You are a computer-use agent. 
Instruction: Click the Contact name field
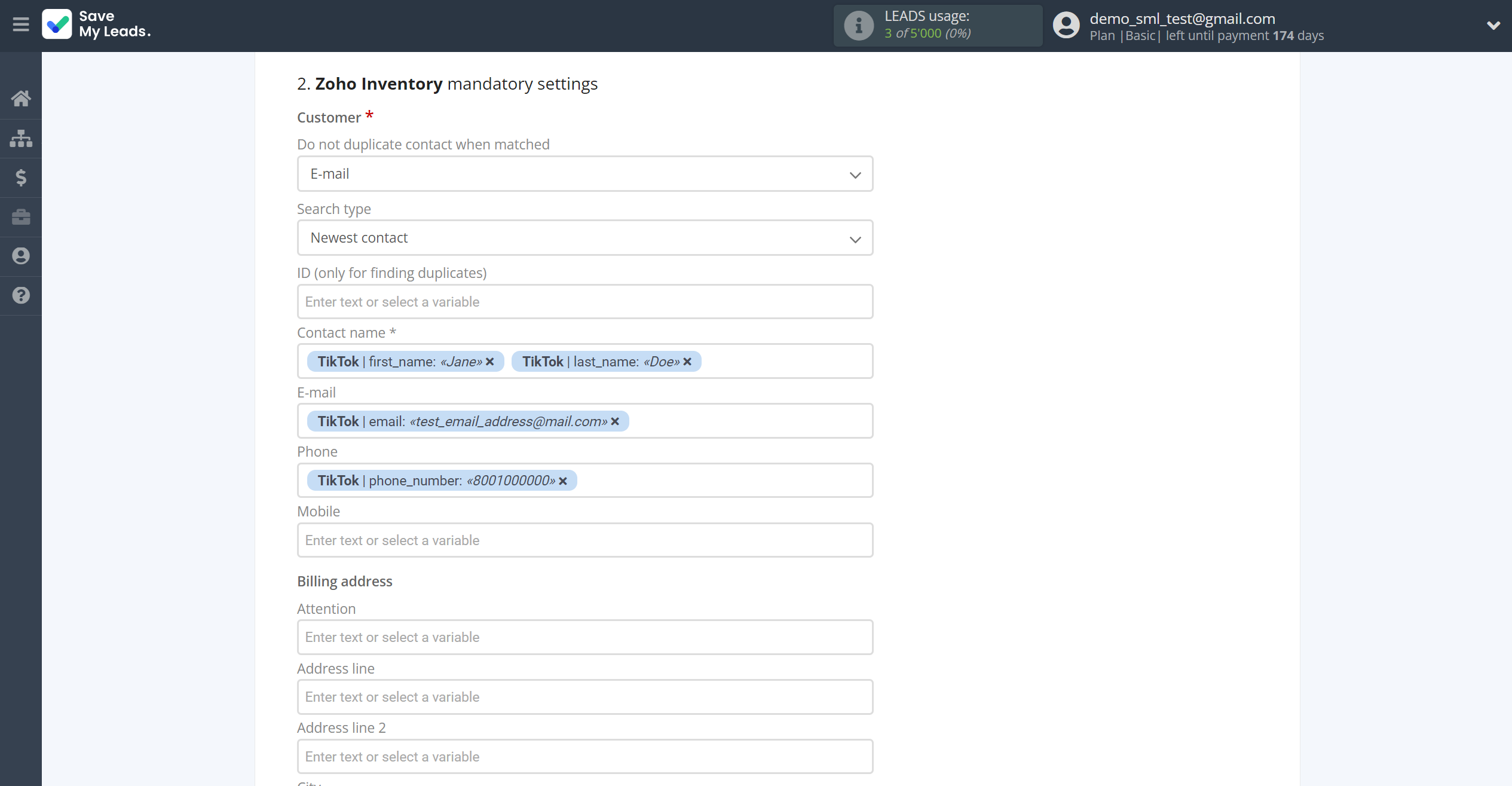[585, 361]
